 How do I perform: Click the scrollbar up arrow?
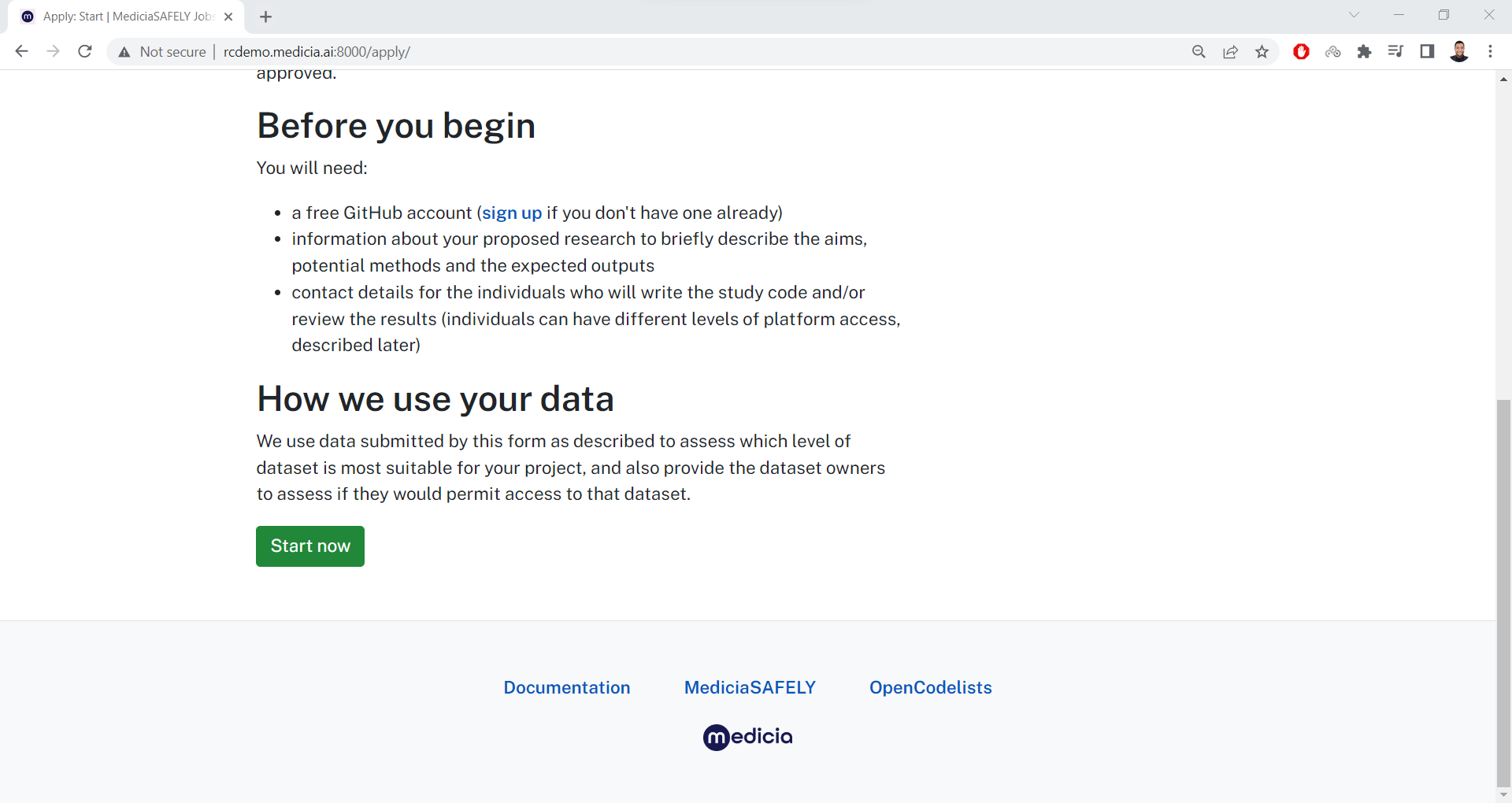coord(1503,79)
